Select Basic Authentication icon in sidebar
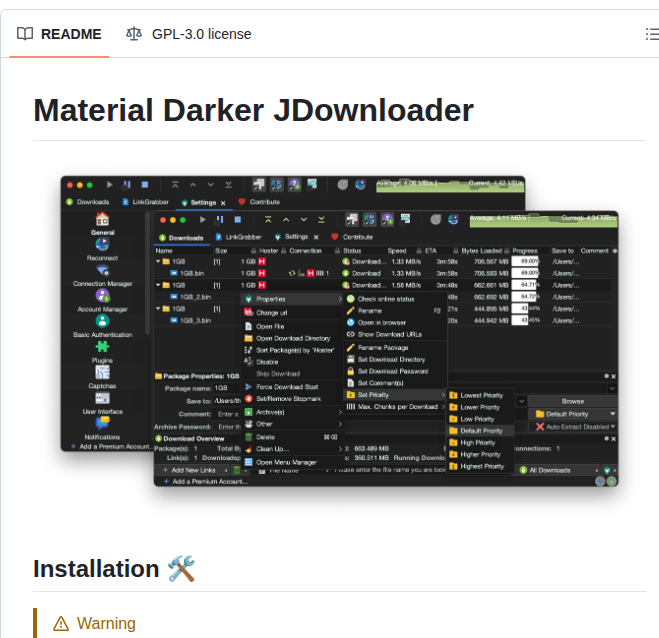This screenshot has height=638, width=659. [x=103, y=321]
